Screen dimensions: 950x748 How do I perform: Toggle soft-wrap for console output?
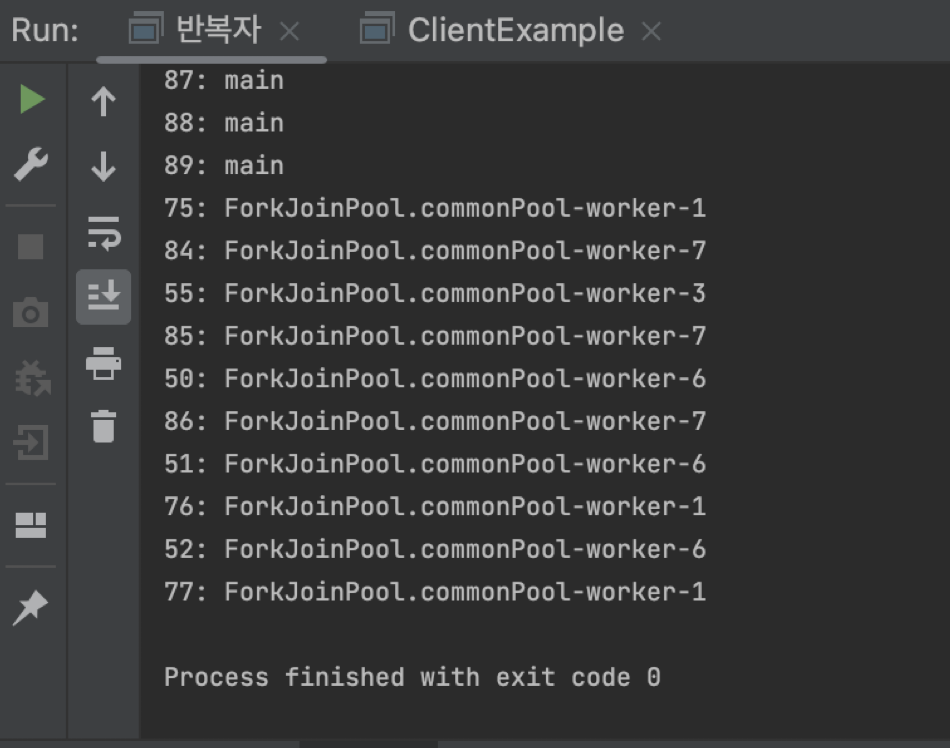point(104,233)
